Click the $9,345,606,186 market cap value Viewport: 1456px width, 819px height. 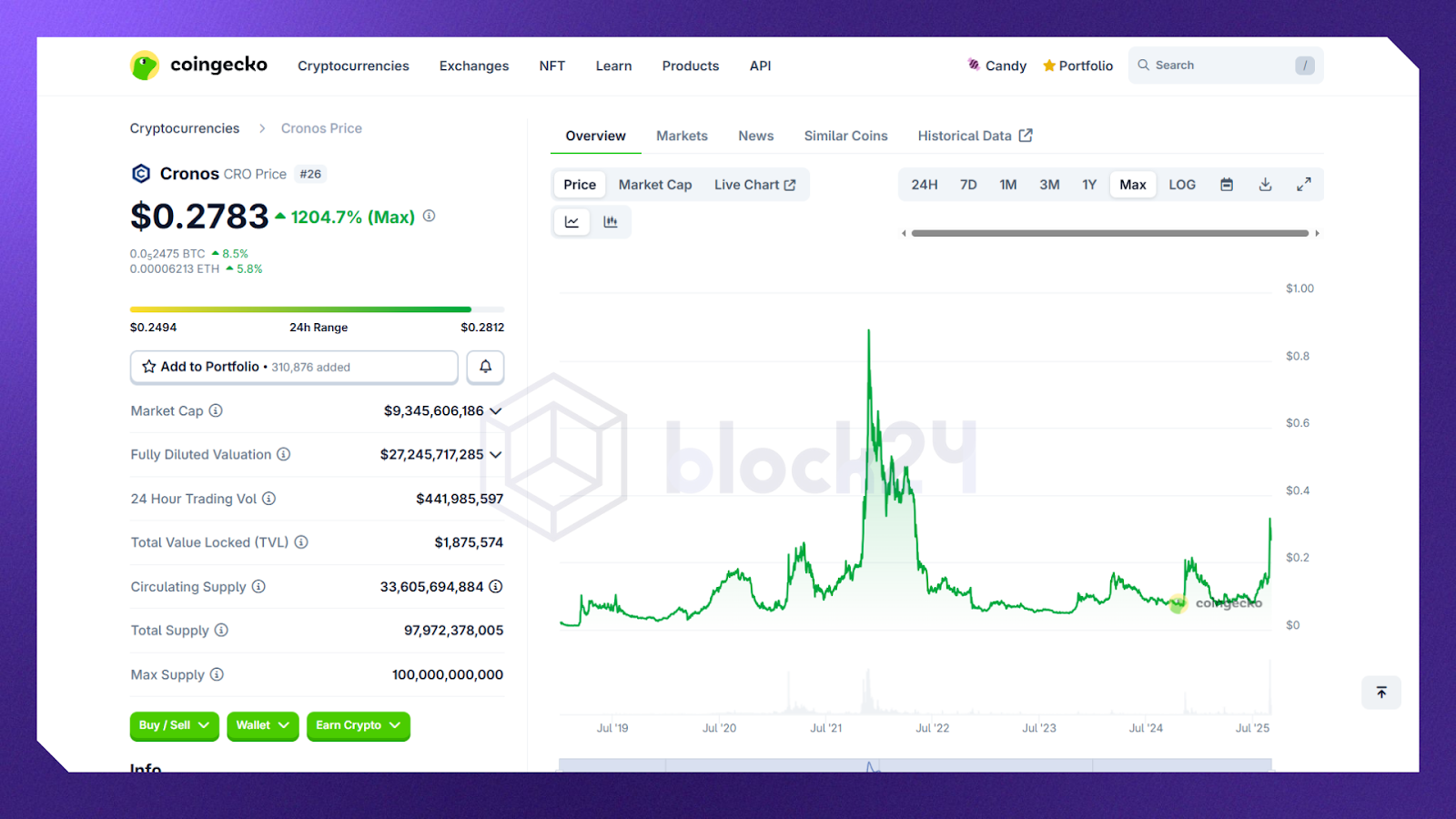(x=434, y=411)
